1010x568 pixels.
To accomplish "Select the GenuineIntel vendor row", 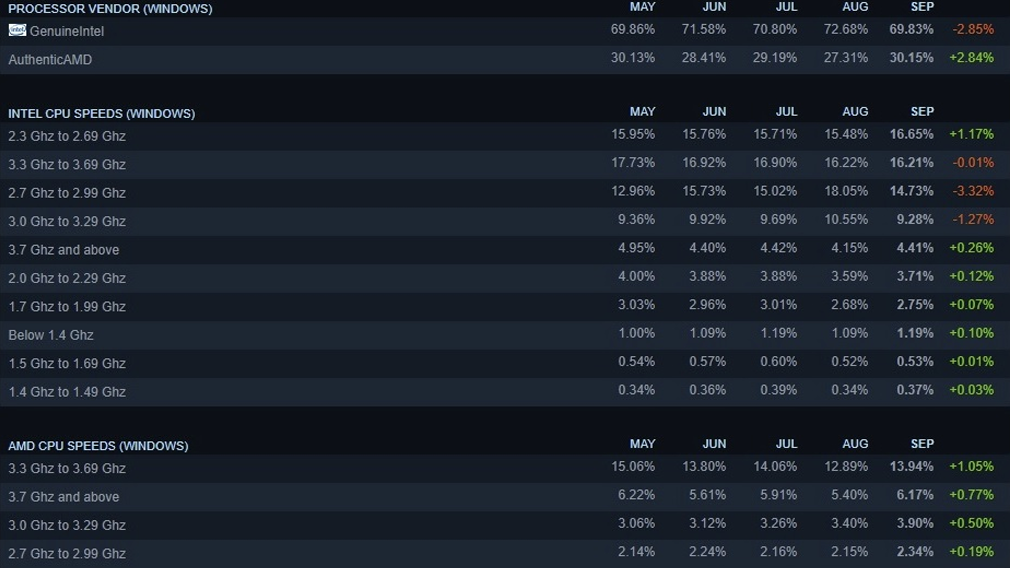I will coord(505,31).
